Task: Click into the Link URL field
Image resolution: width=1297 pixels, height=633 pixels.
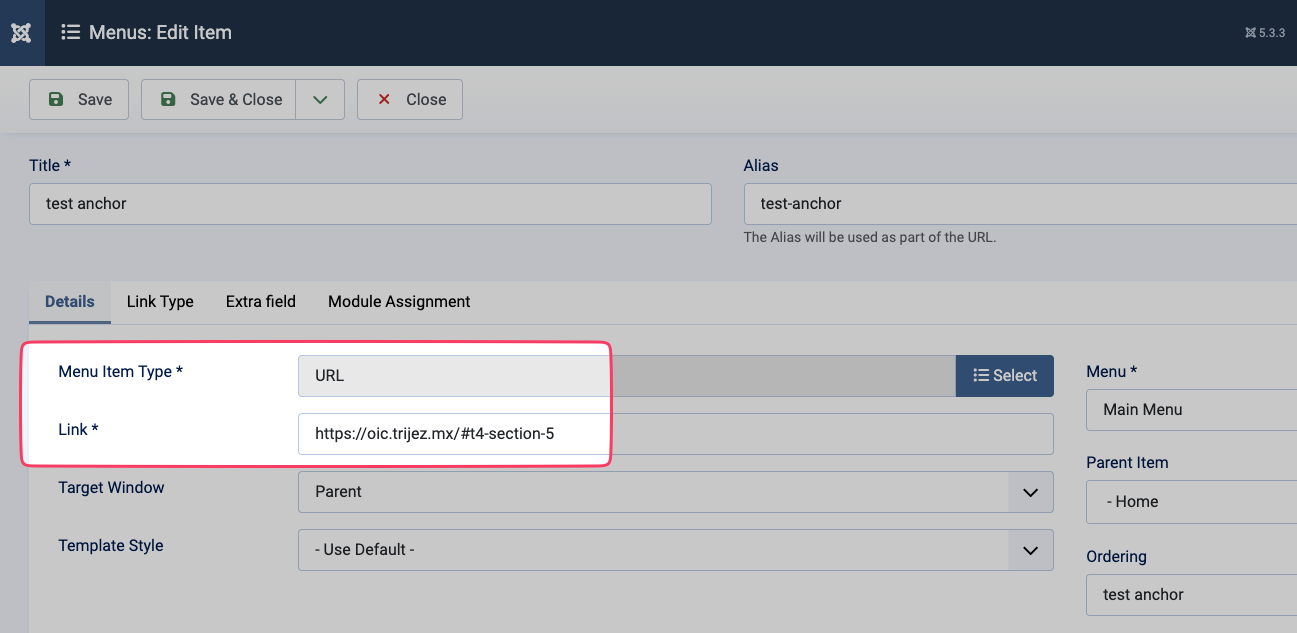Action: coord(675,434)
